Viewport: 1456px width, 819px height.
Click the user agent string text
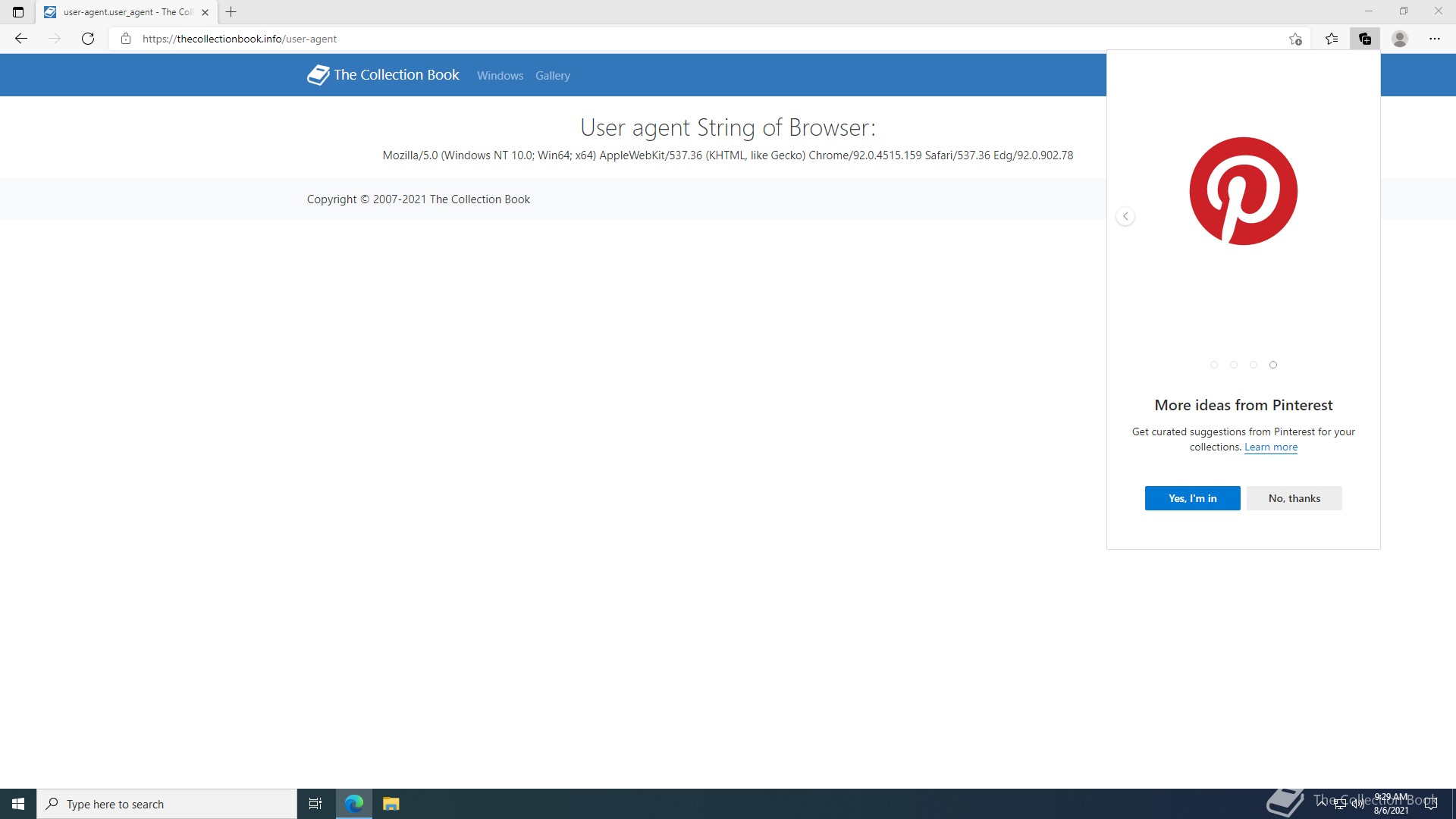(x=728, y=155)
